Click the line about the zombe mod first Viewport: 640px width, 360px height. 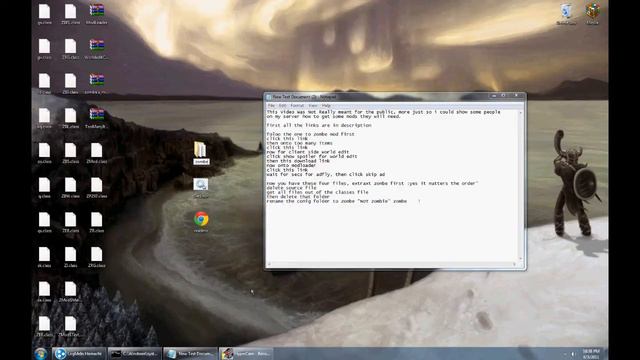point(310,134)
